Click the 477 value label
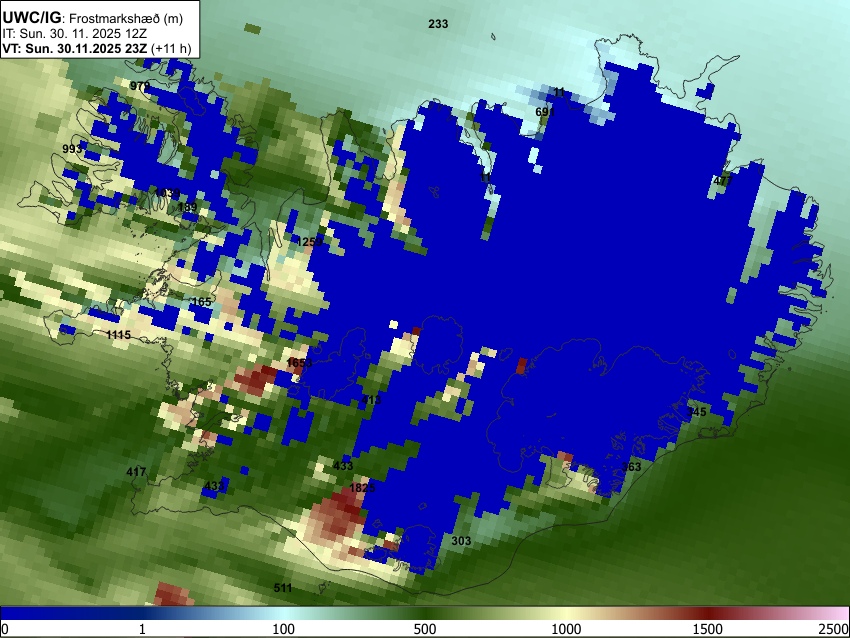Screen dimensions: 850x638 pyautogui.click(x=723, y=181)
